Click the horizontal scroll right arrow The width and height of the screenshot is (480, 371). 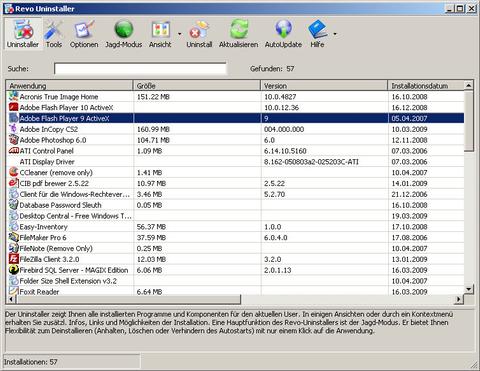pyautogui.click(x=459, y=299)
